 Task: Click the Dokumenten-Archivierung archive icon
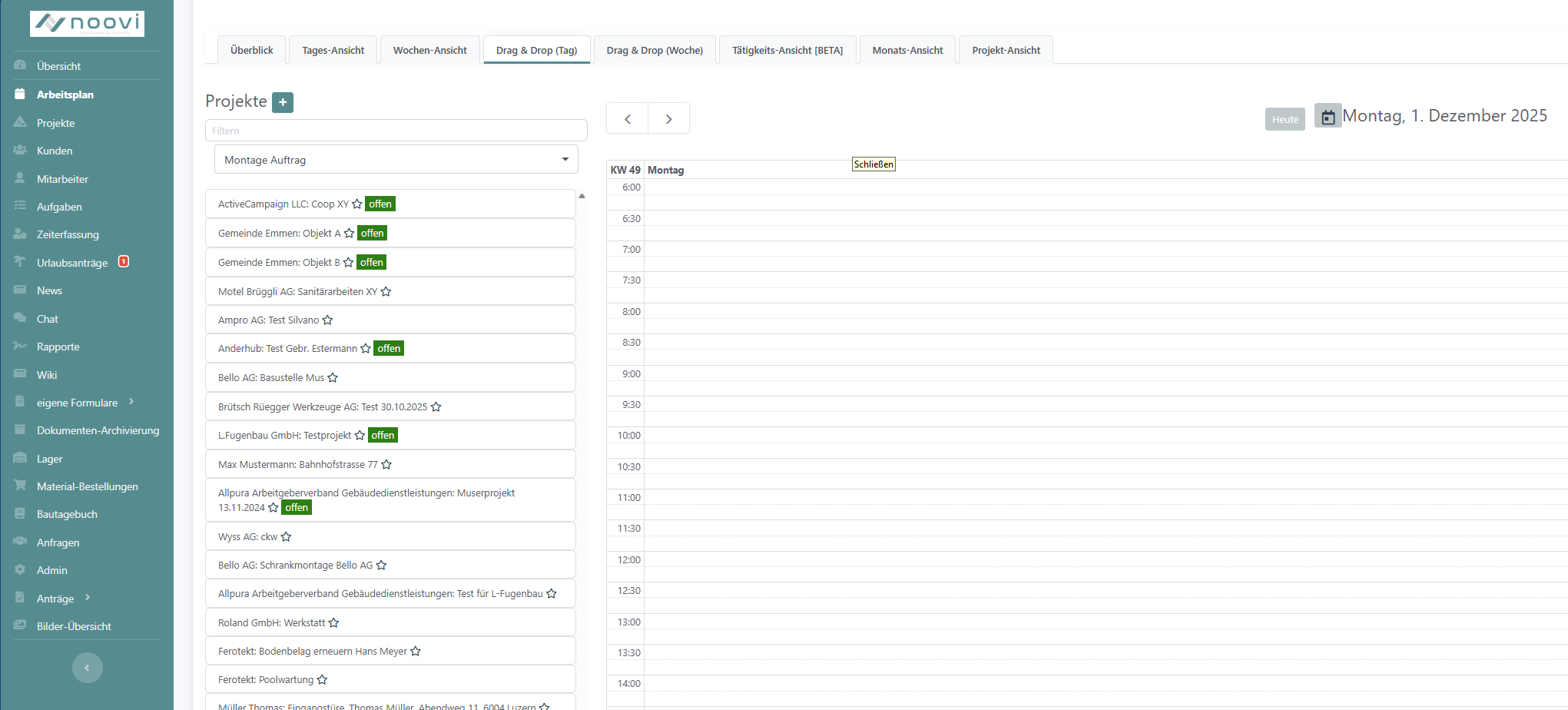pyautogui.click(x=20, y=430)
